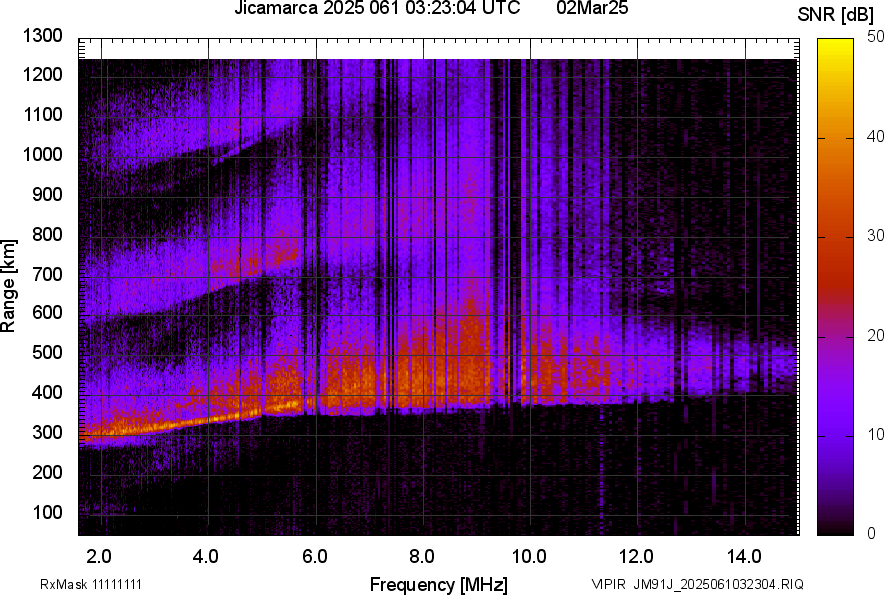
Task: Click the colorbar tick label 0
Action: tap(872, 533)
